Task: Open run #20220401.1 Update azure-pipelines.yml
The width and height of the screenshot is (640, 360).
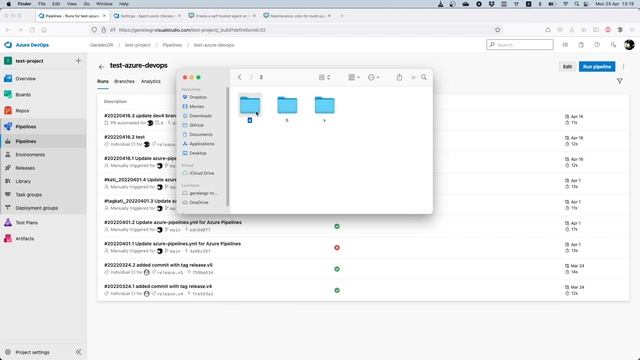Action: point(172,244)
